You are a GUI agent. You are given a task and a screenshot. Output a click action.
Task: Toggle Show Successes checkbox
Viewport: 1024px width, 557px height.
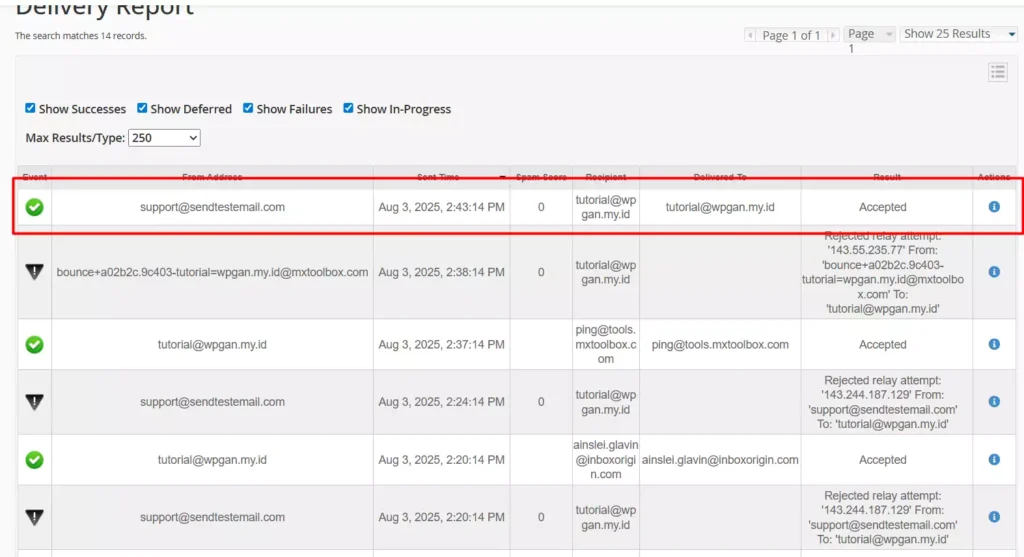[30, 108]
